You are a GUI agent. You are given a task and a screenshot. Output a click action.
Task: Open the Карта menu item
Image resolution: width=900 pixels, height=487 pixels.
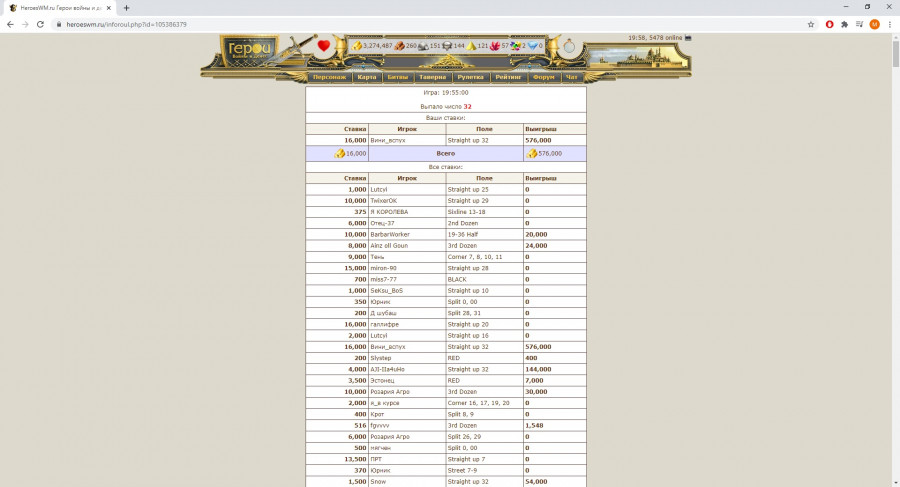367,77
